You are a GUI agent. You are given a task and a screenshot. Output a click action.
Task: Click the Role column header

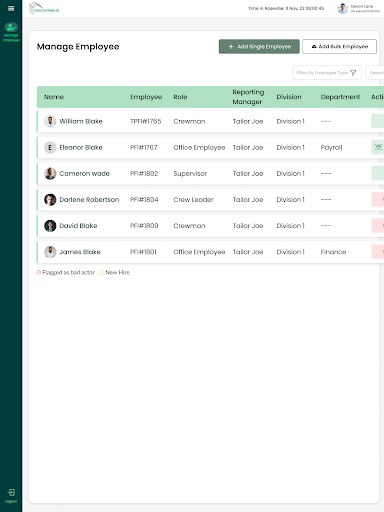point(180,97)
